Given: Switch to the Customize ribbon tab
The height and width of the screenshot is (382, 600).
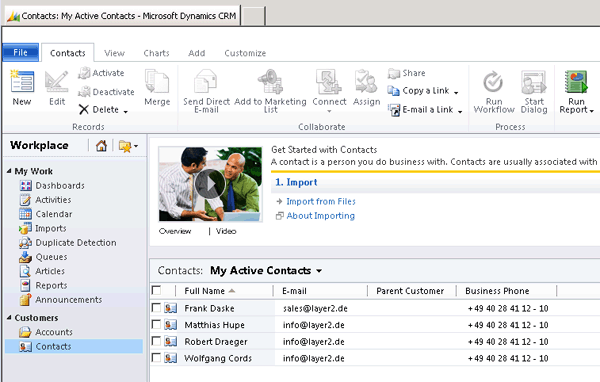Looking at the screenshot, I should [245, 53].
